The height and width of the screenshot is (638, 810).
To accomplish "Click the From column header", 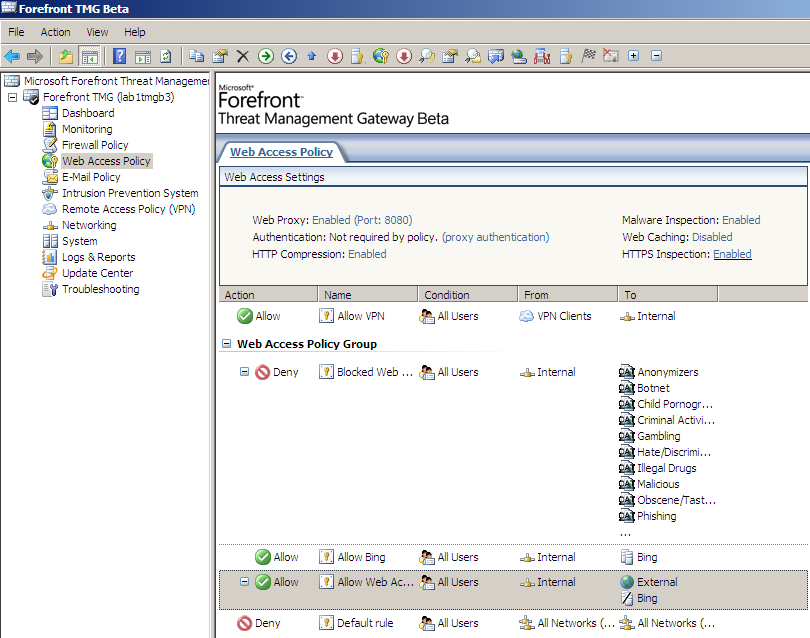I will pos(568,294).
